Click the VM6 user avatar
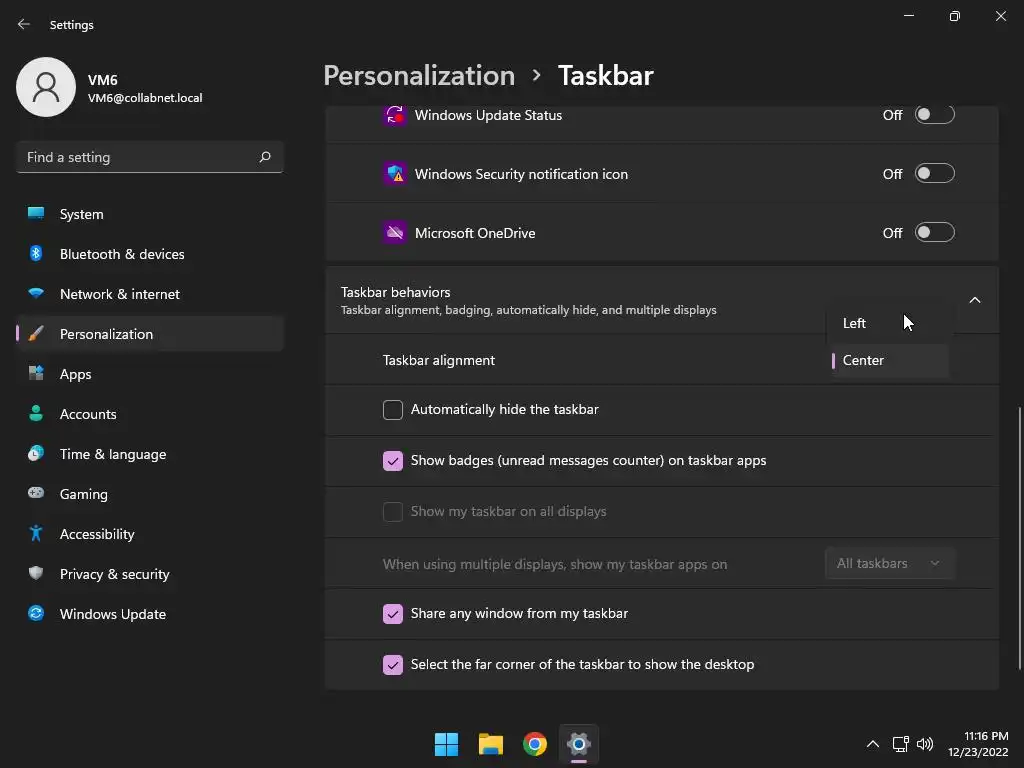Image resolution: width=1024 pixels, height=768 pixels. coord(46,87)
